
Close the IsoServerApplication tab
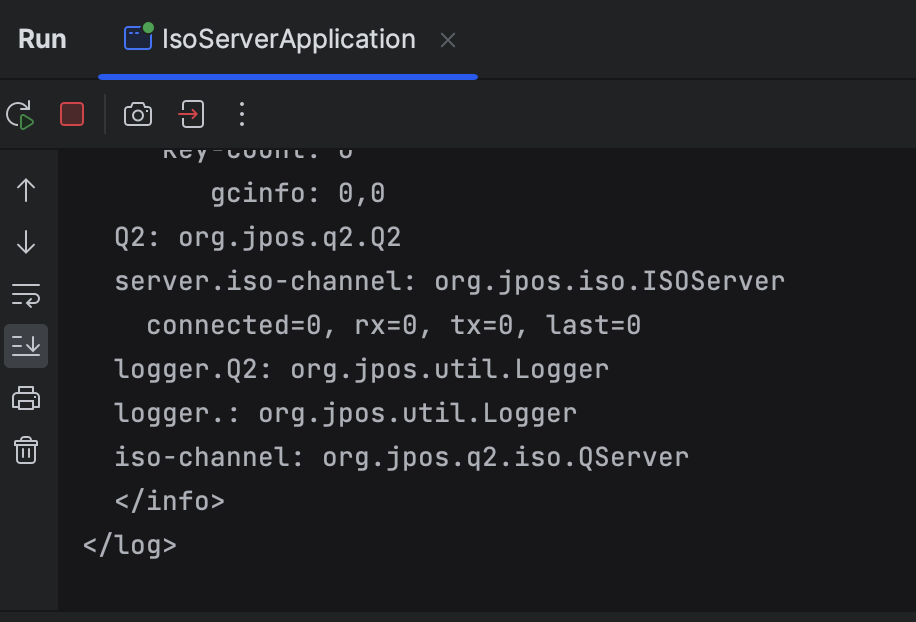(448, 40)
